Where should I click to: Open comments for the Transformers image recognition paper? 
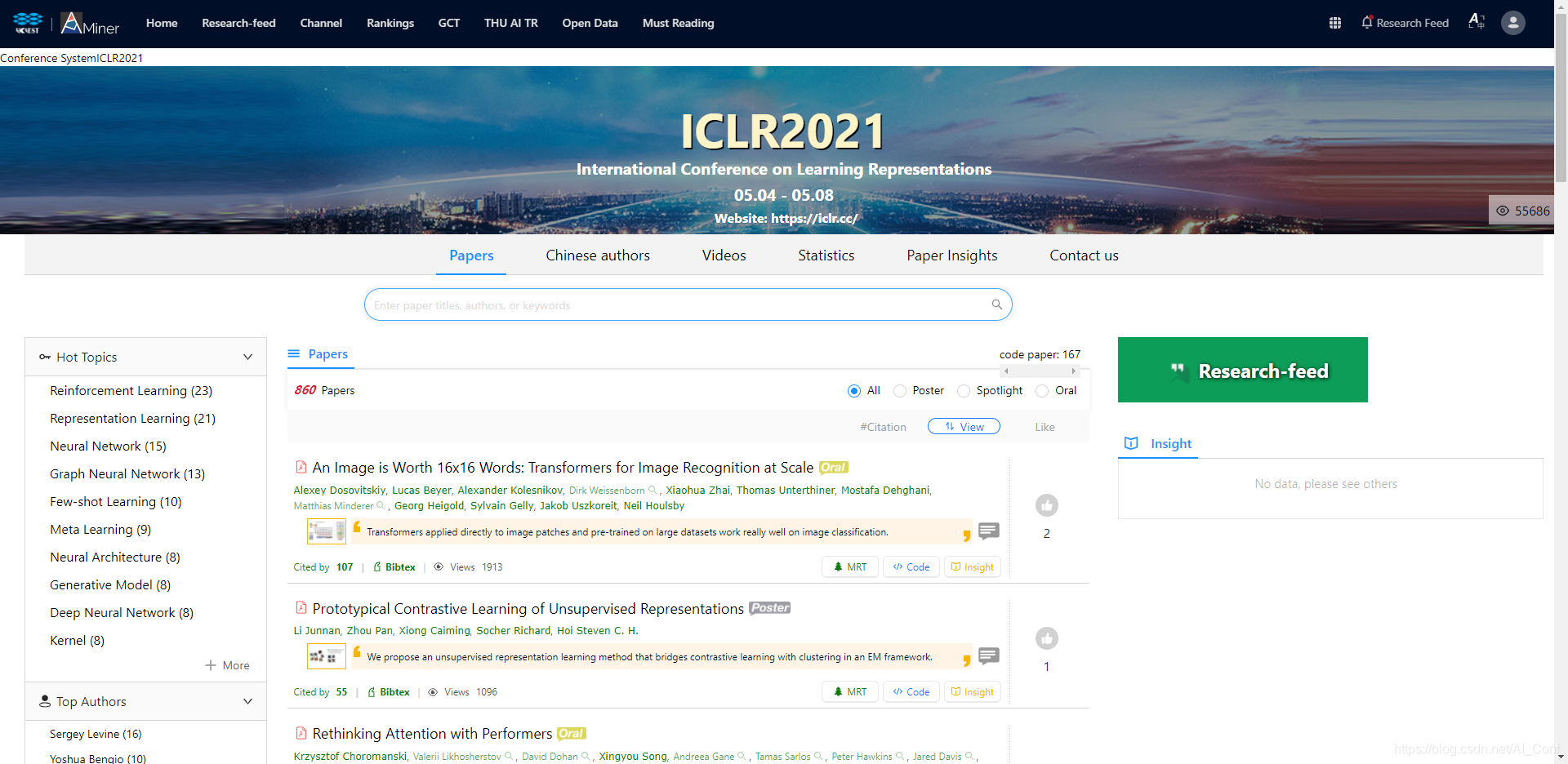click(x=989, y=531)
